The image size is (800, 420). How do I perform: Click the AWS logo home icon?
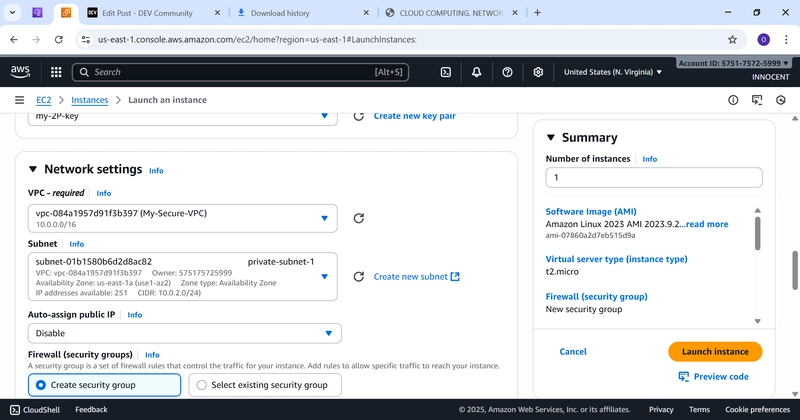click(x=20, y=72)
